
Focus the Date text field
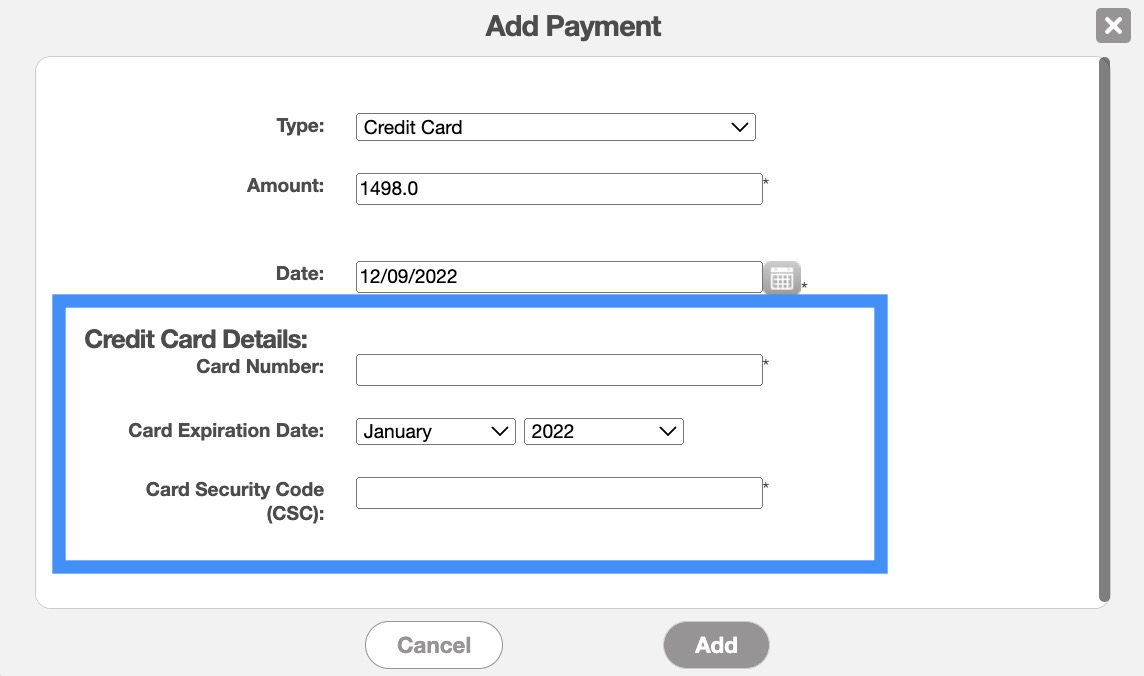pos(559,277)
